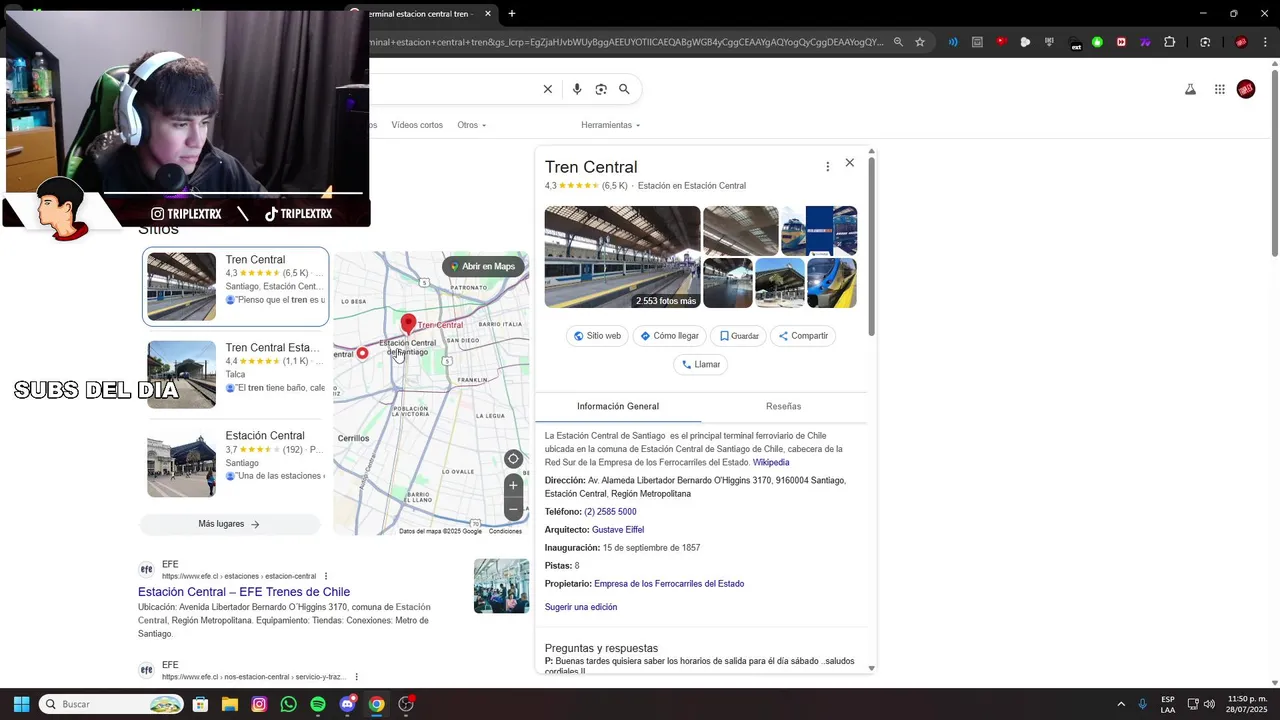Open Gustave Eiffel architect link
1280x720 pixels.
[x=618, y=530]
